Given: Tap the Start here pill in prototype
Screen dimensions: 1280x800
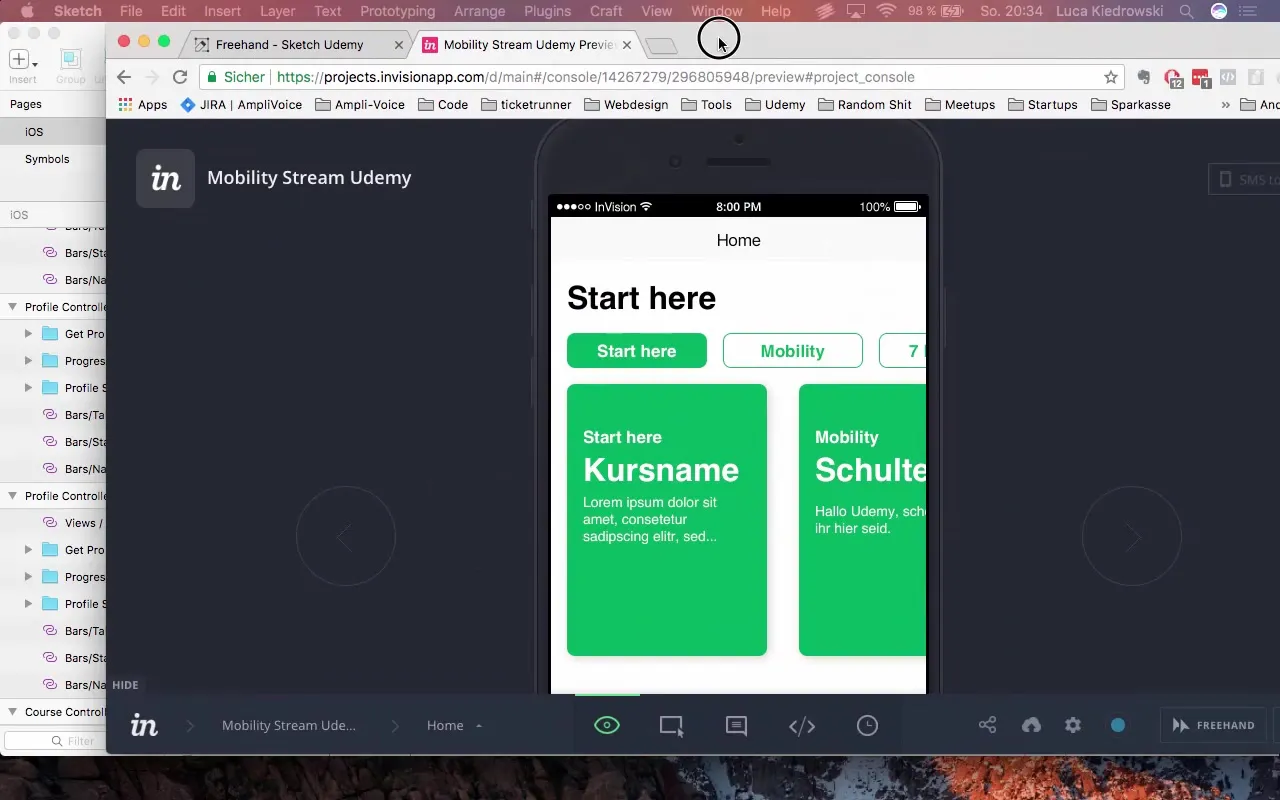Looking at the screenshot, I should tap(637, 351).
